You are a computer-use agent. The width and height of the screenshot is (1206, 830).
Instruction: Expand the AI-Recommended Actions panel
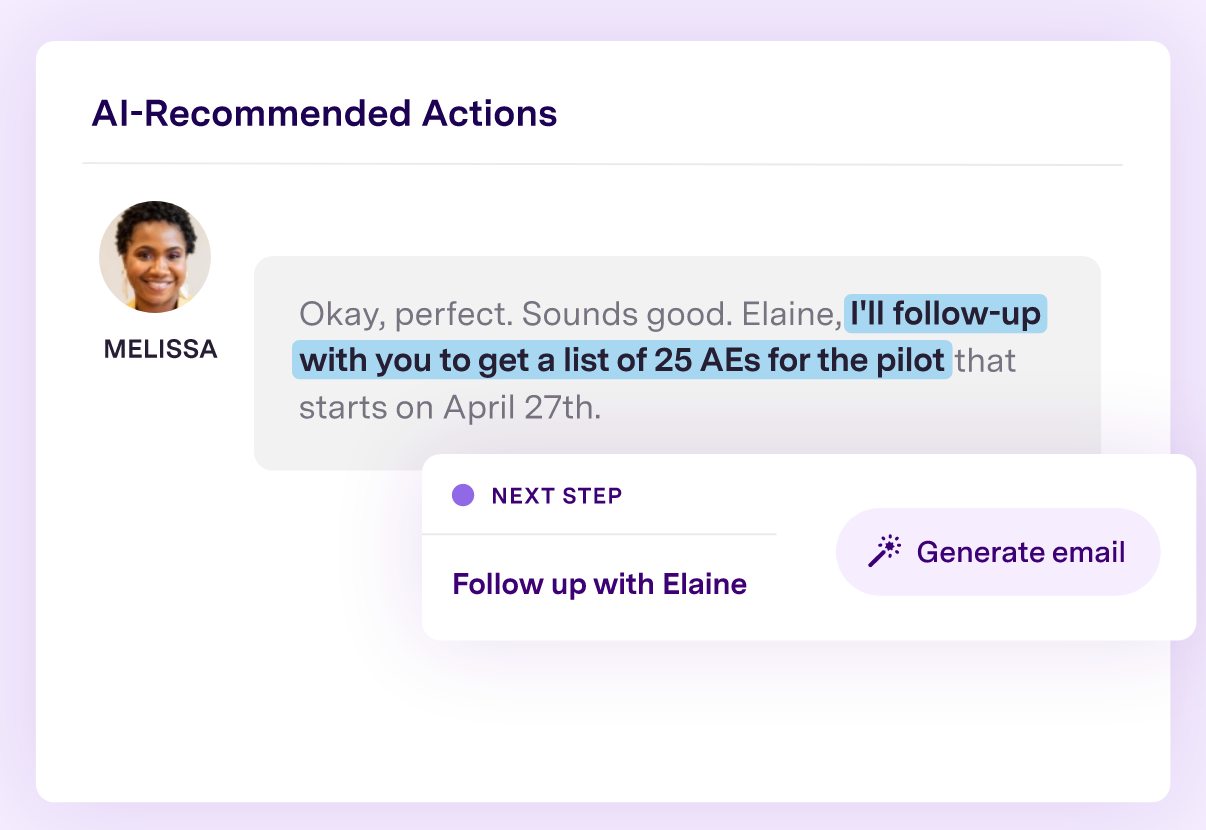click(x=325, y=113)
